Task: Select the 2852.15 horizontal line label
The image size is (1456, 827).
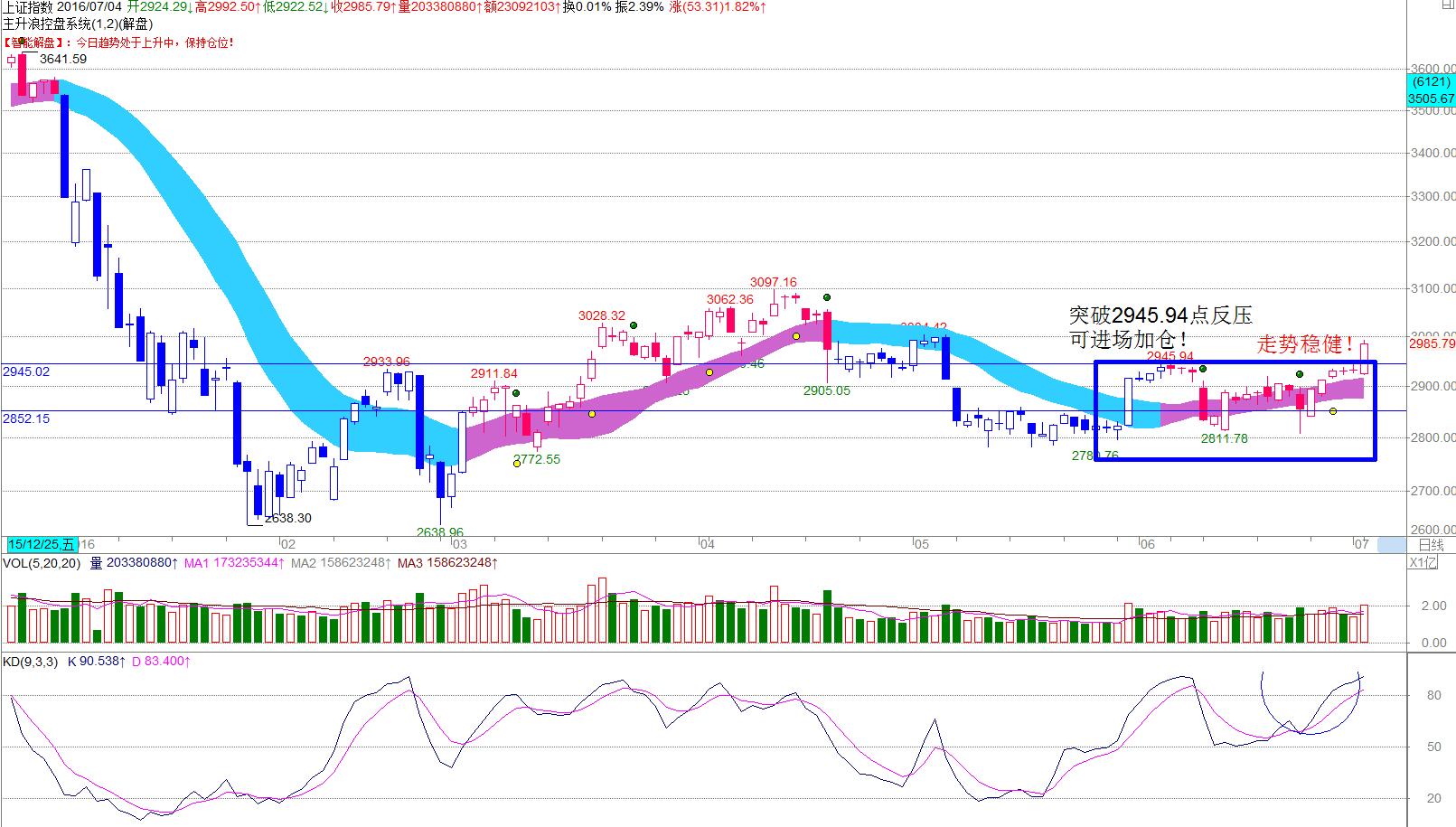Action: (x=26, y=418)
